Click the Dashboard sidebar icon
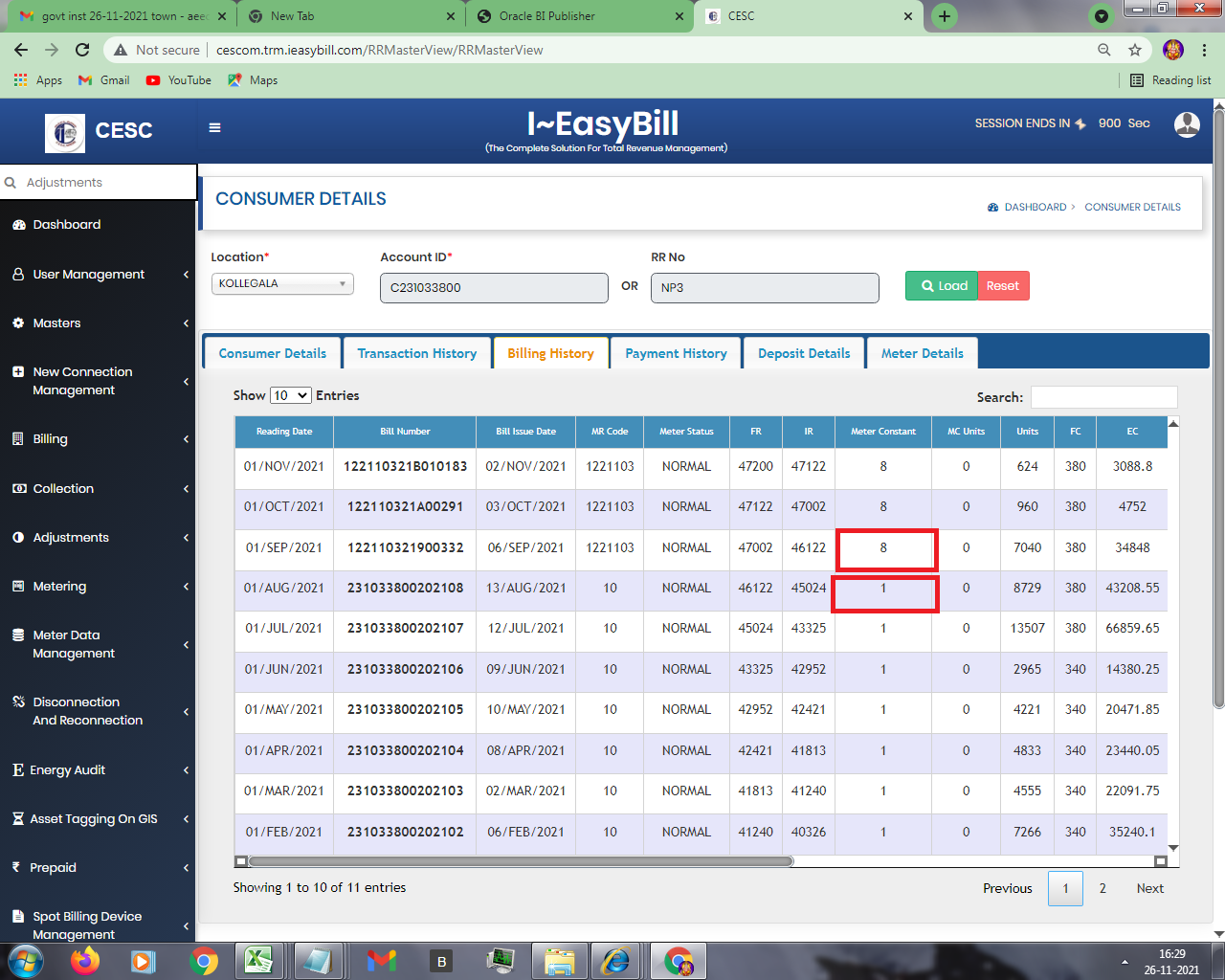 coord(18,225)
